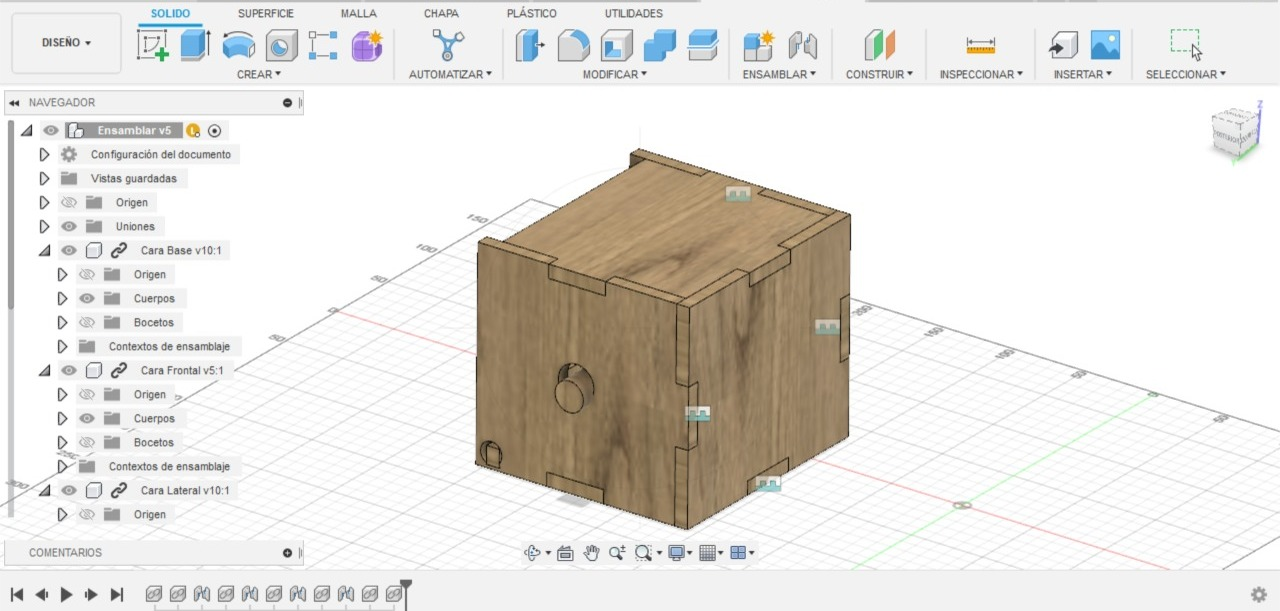Collapse the Cara Base v10:1 node
This screenshot has height=611, width=1280.
click(44, 250)
